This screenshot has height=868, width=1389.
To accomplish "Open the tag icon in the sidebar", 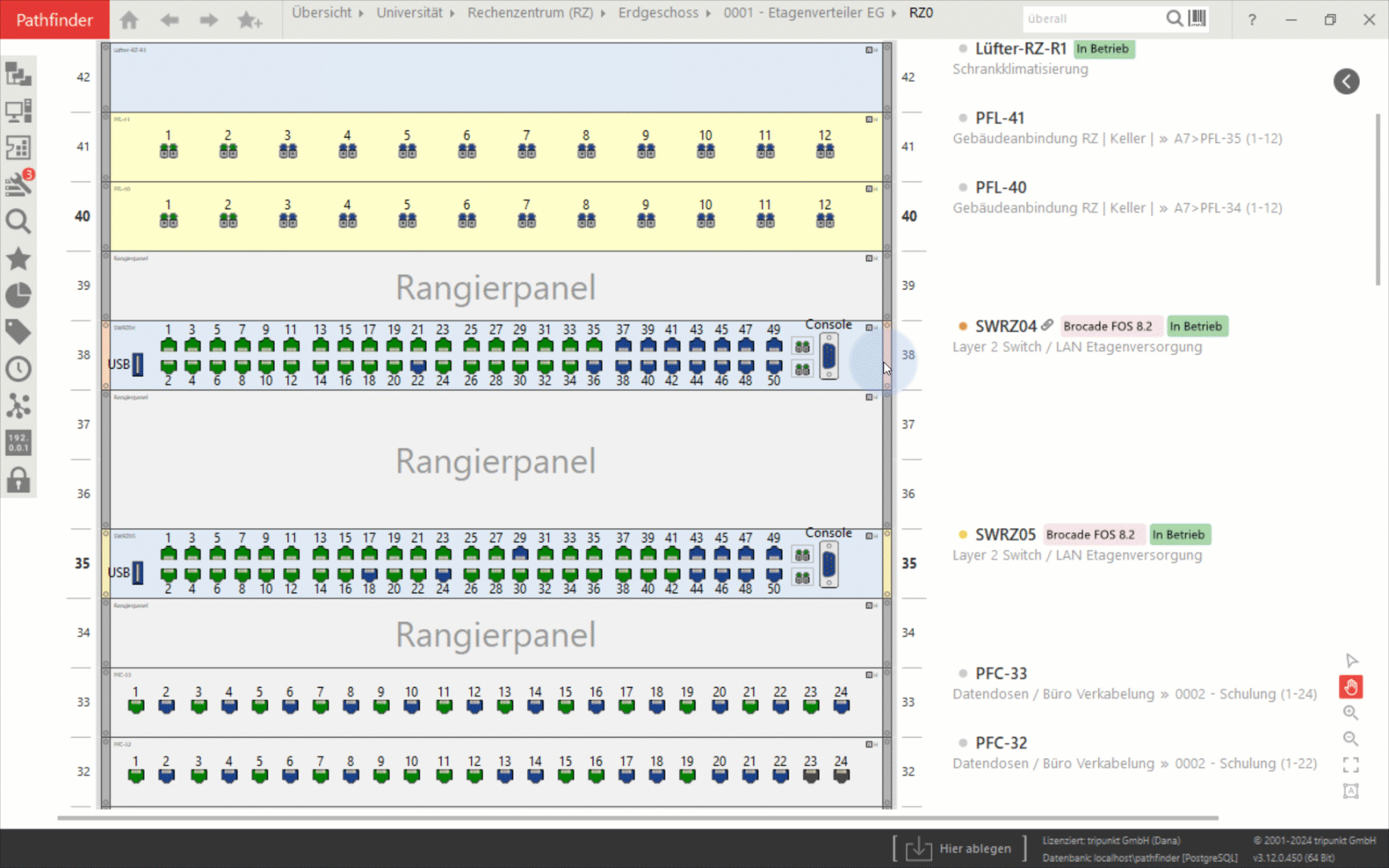I will coord(18,332).
